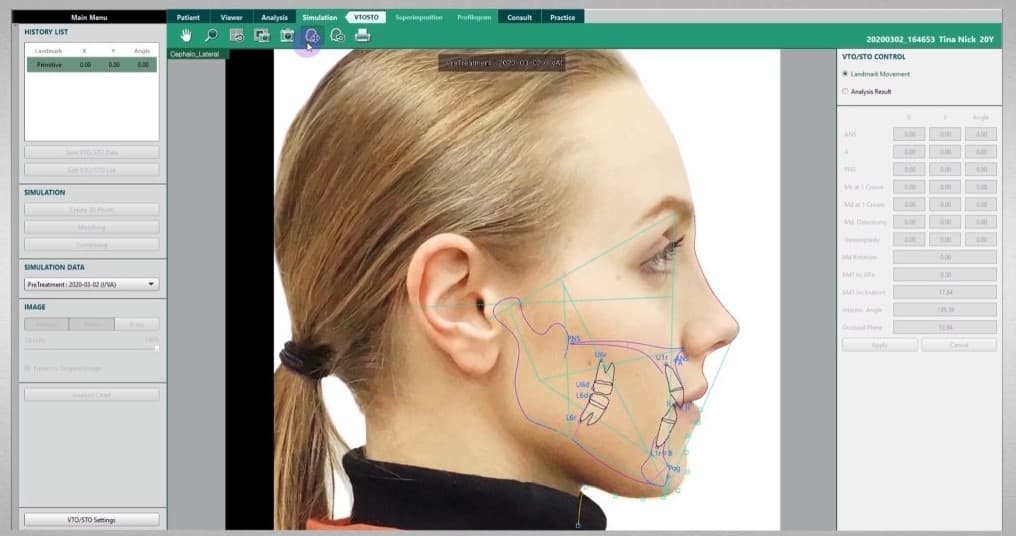
Task: Click the head profile icon beside the printer
Action: [x=337, y=35]
